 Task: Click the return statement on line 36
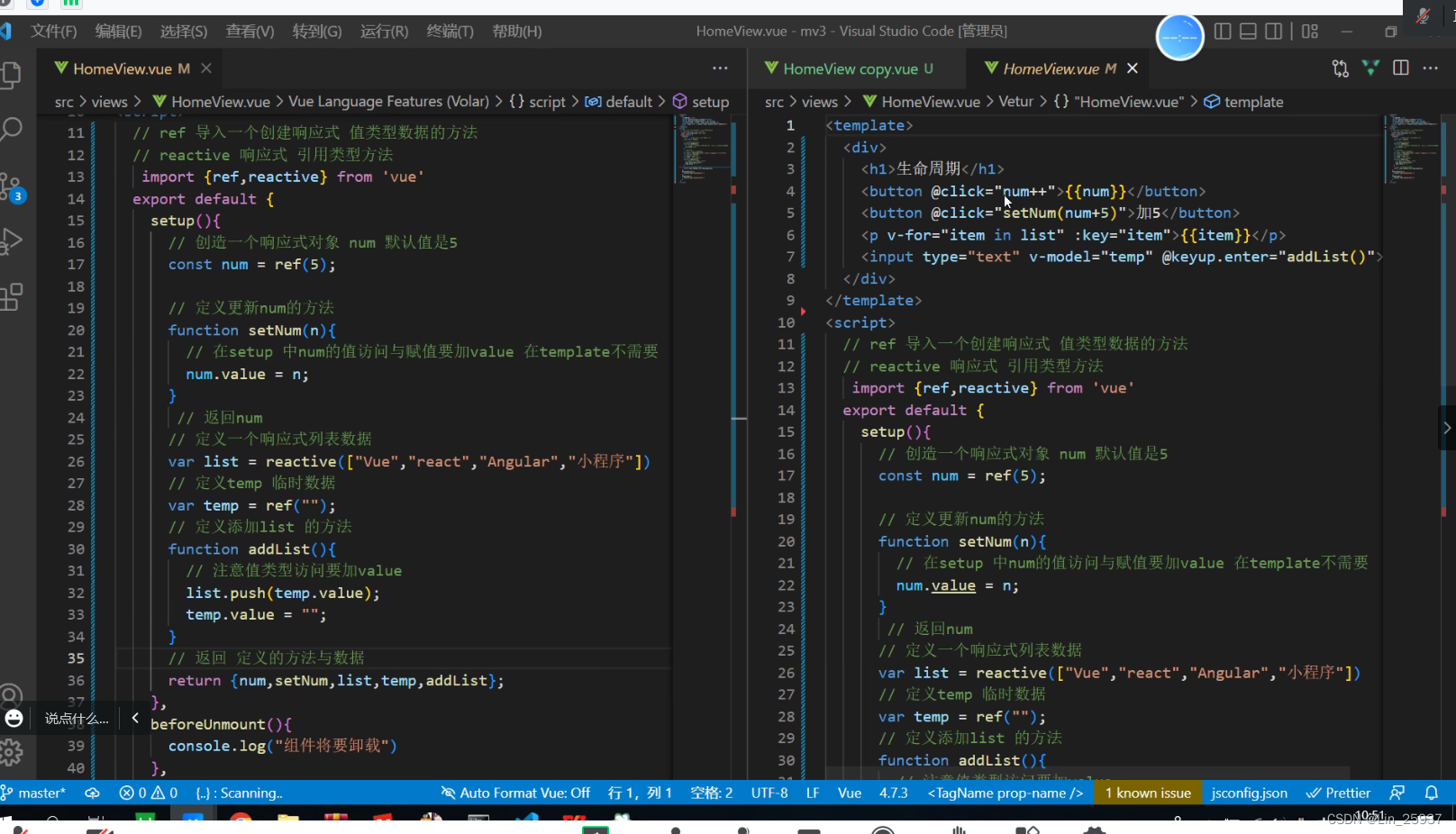coord(336,681)
